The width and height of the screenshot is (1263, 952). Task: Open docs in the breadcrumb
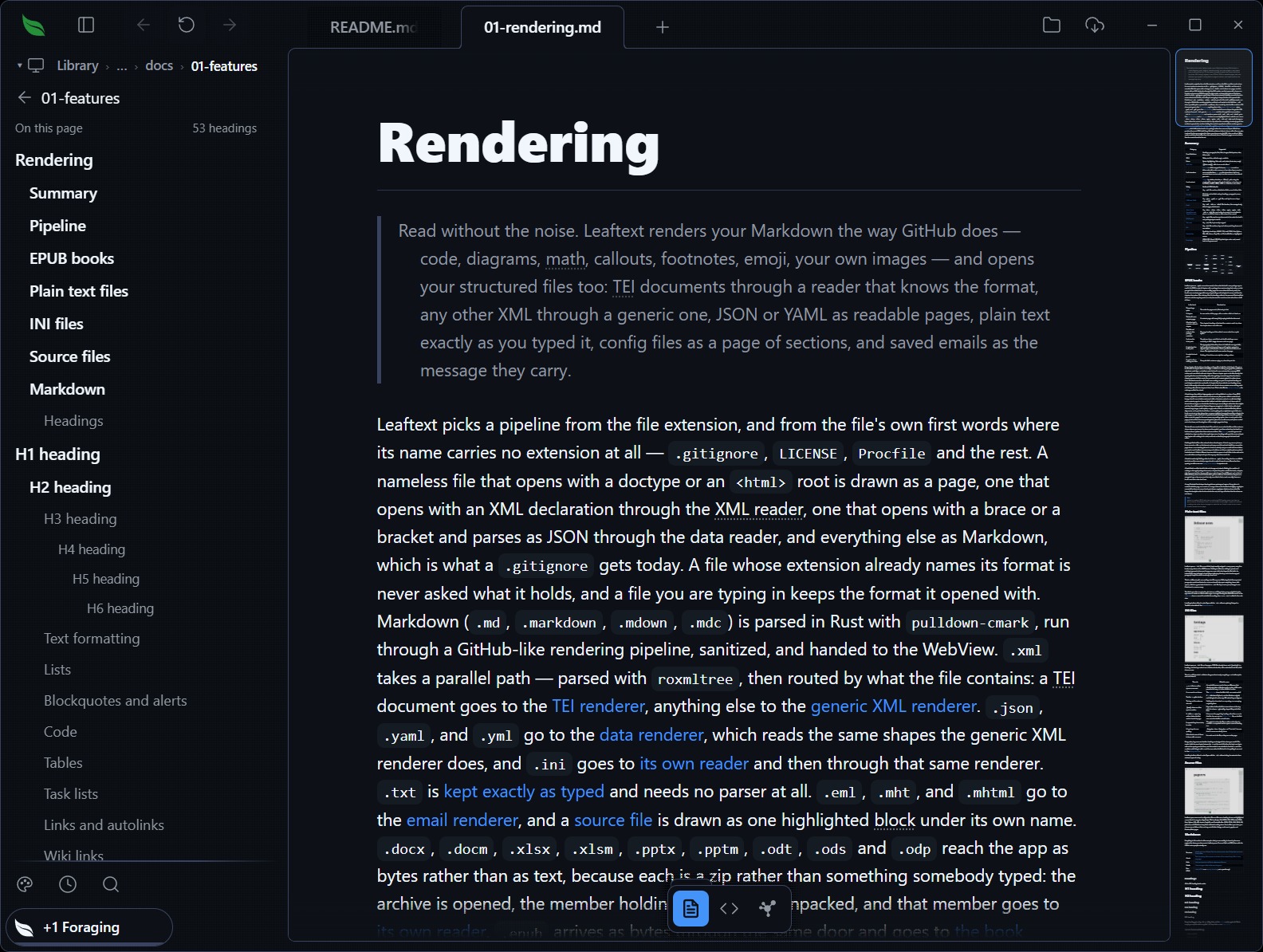tap(159, 65)
